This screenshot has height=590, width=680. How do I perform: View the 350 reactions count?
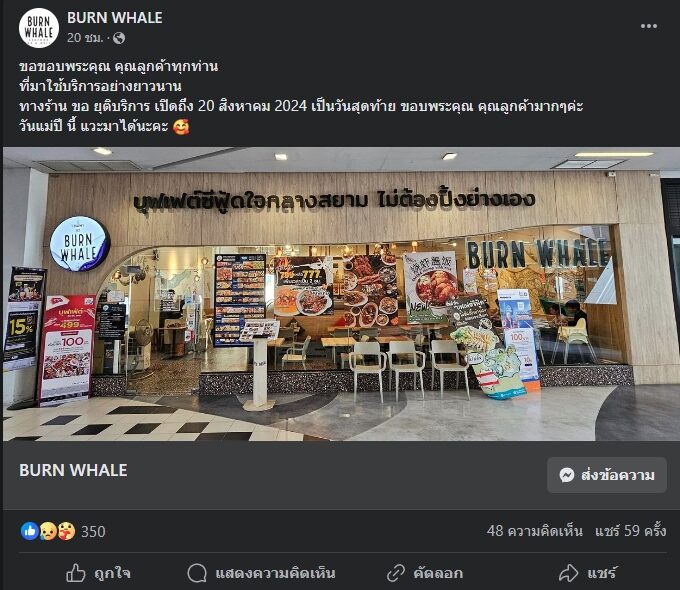93,531
